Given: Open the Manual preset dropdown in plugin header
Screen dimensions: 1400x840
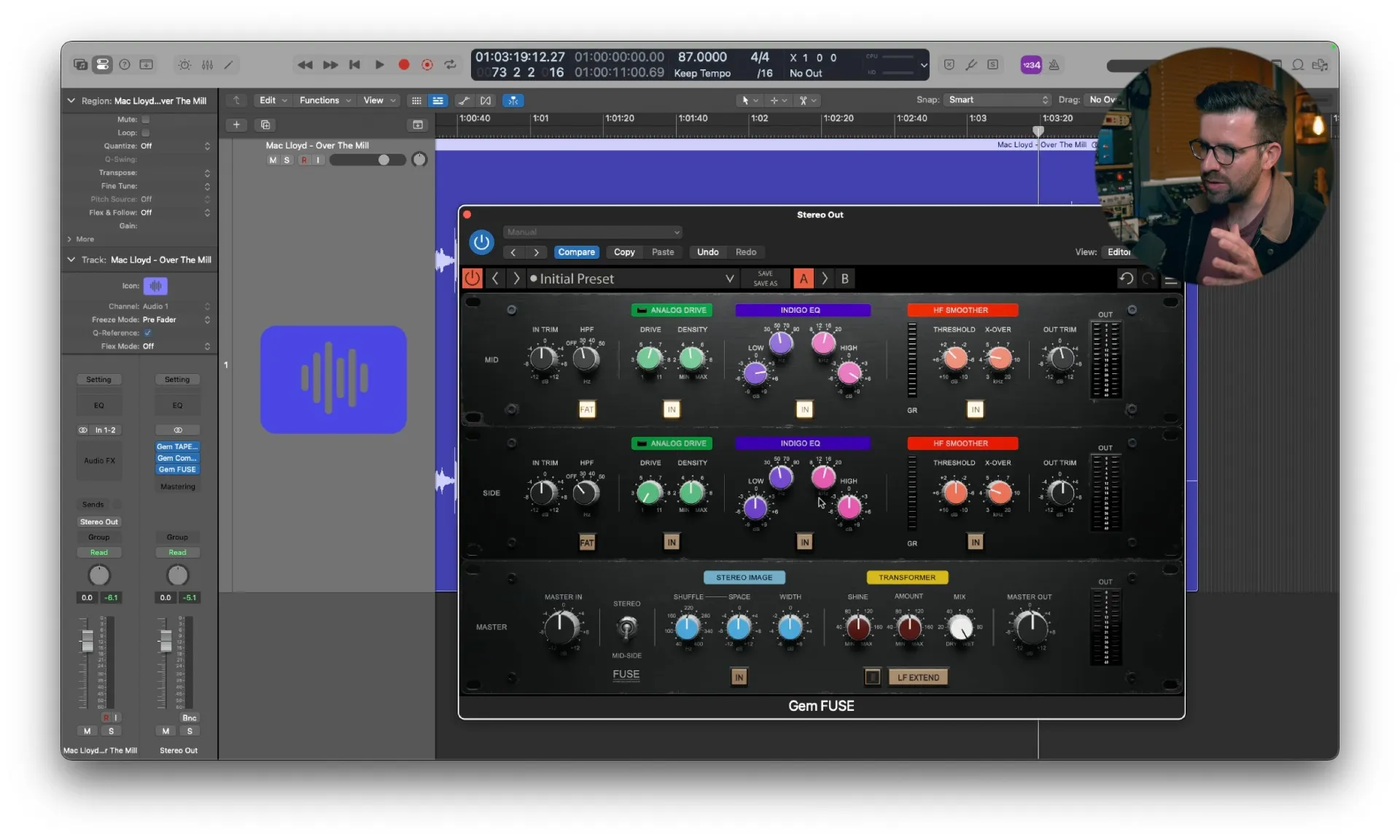Looking at the screenshot, I should [x=592, y=232].
